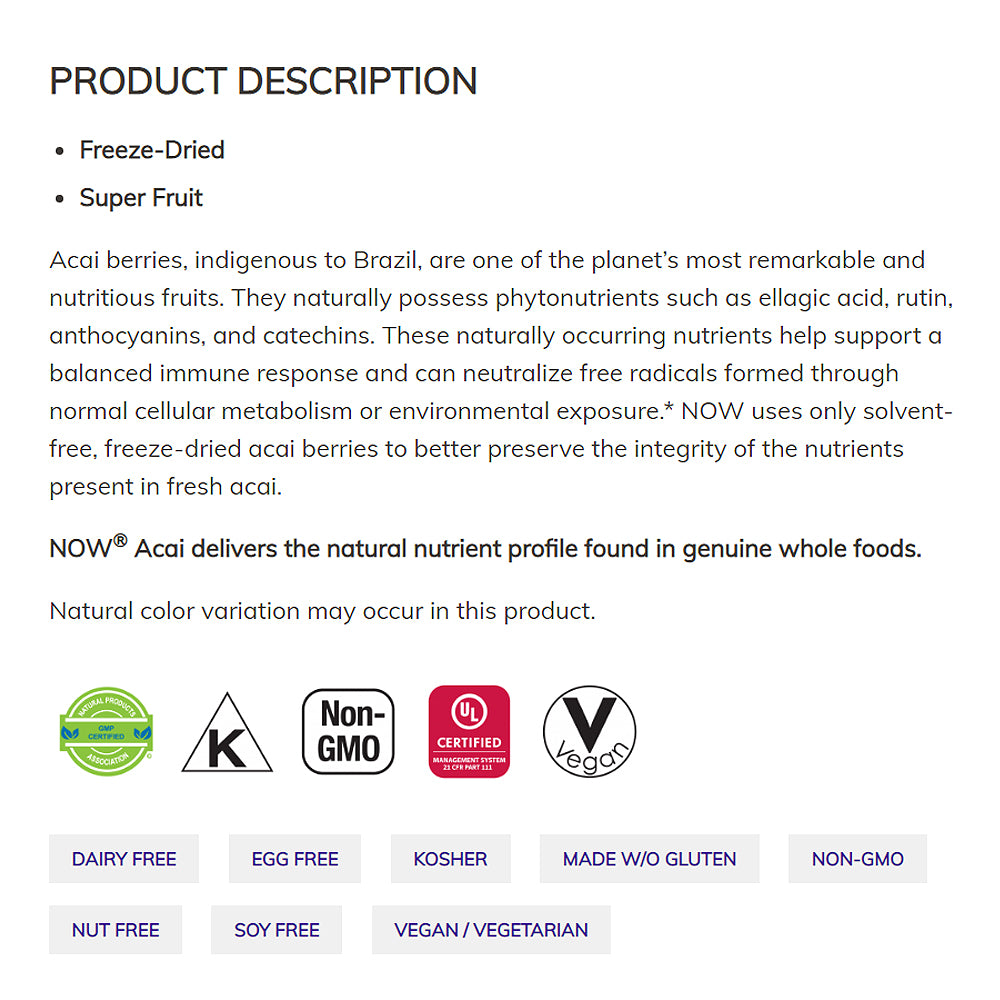Click the Super Fruit bullet point
The height and width of the screenshot is (1000, 1000).
coord(141,198)
